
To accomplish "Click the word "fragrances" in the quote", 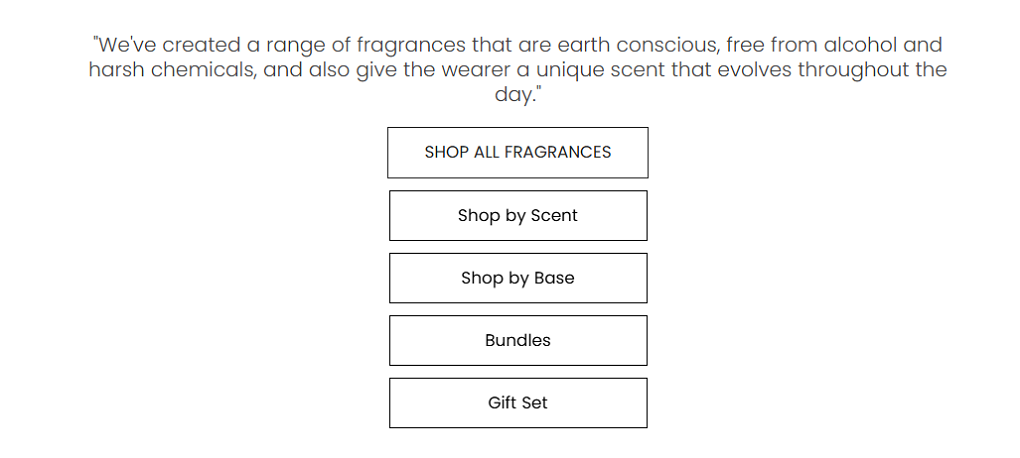I will pyautogui.click(x=412, y=46).
